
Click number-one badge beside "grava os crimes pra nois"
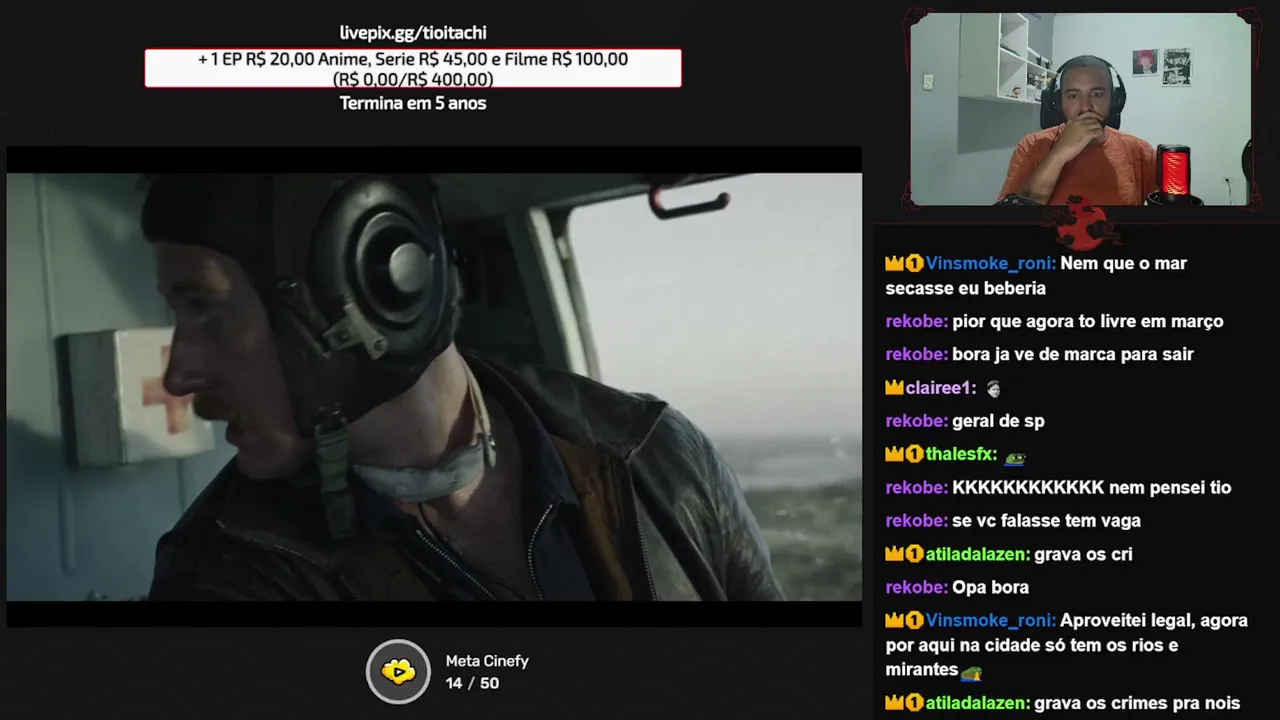click(914, 703)
